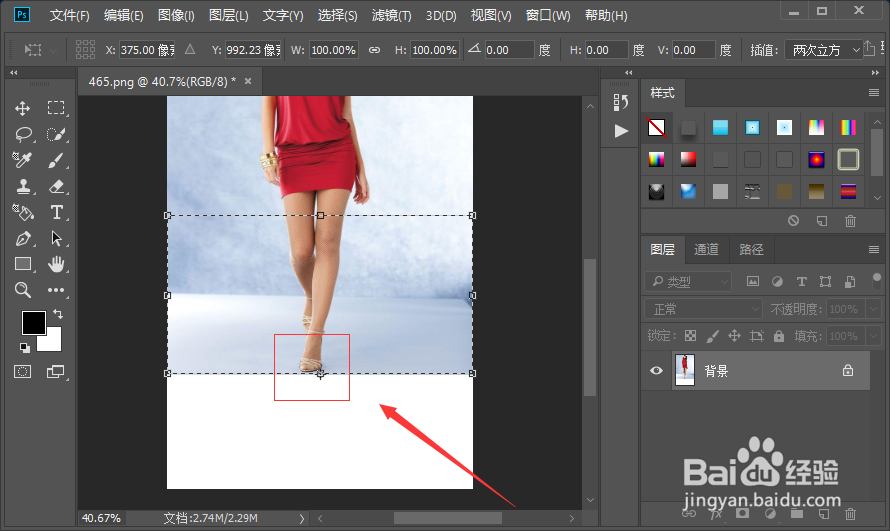The image size is (890, 531).
Task: Swap foreground and background colors
Action: pyautogui.click(x=58, y=314)
